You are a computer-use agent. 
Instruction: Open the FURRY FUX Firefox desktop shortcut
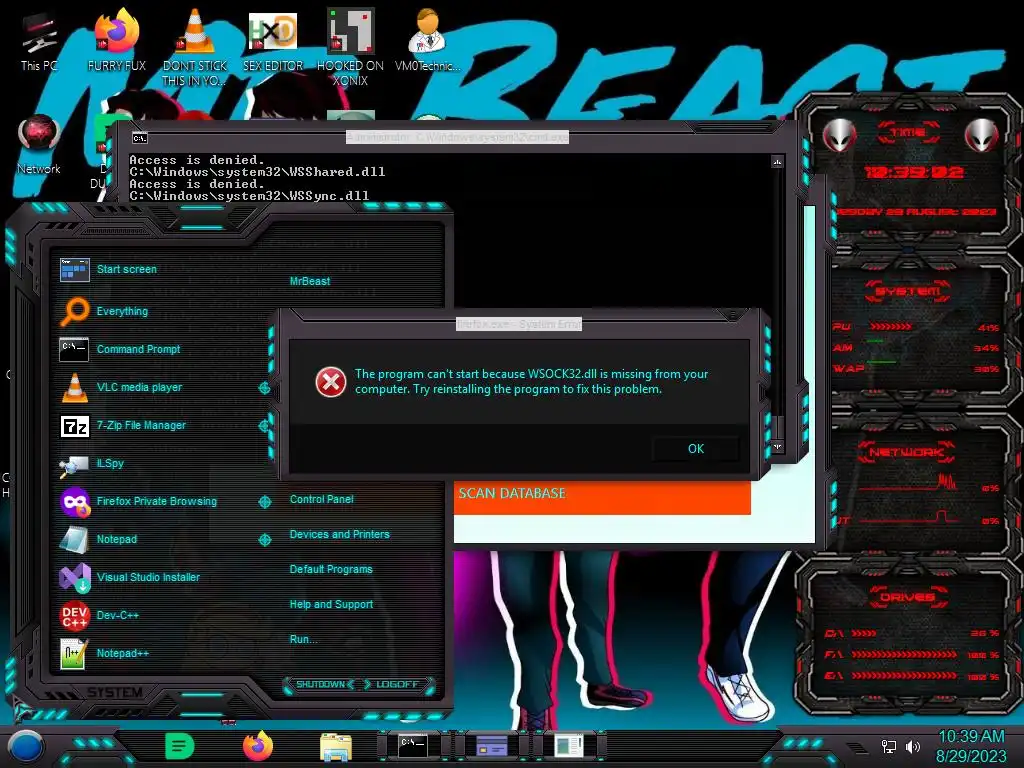(117, 42)
